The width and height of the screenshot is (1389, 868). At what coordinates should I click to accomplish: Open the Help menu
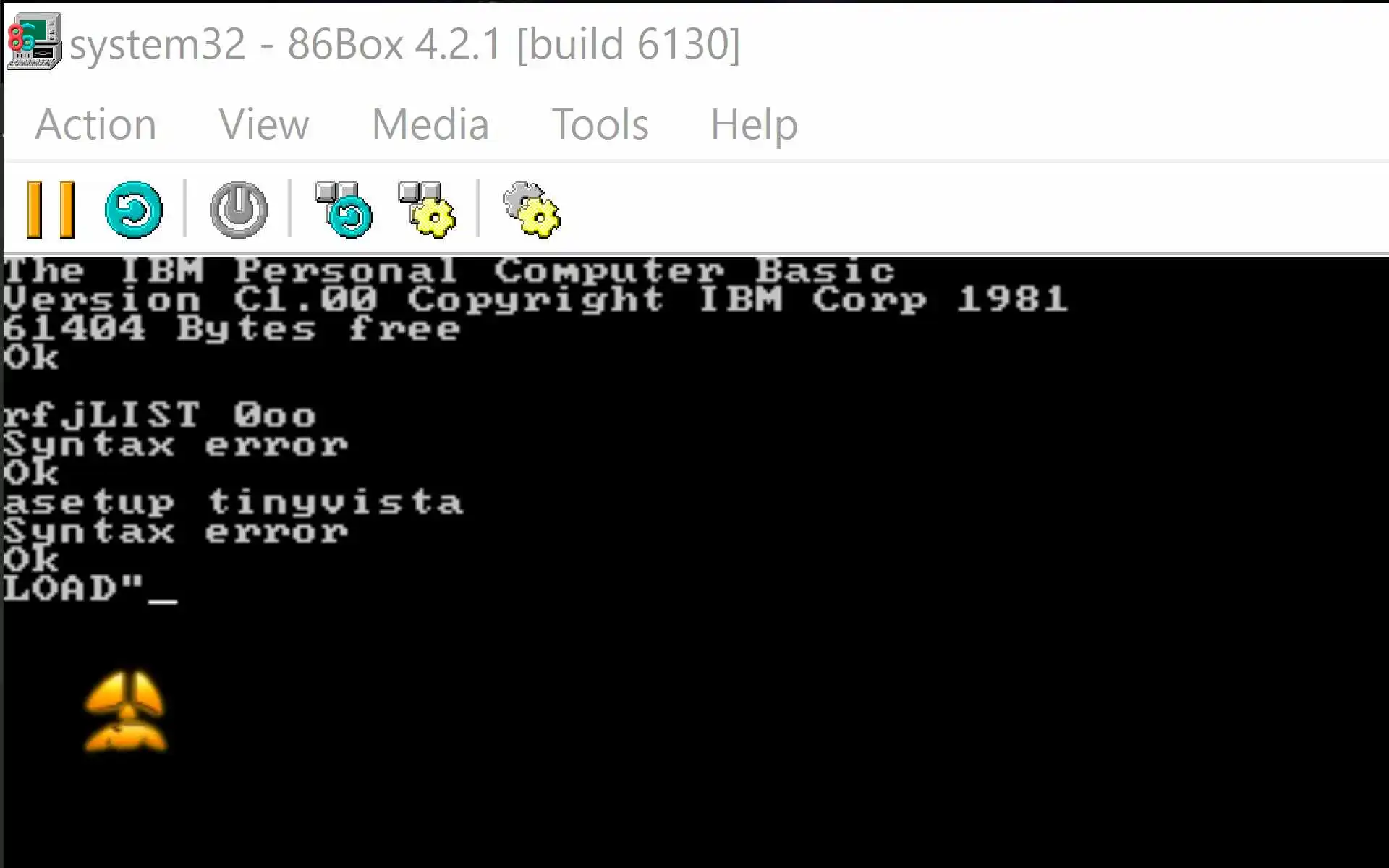(x=754, y=124)
